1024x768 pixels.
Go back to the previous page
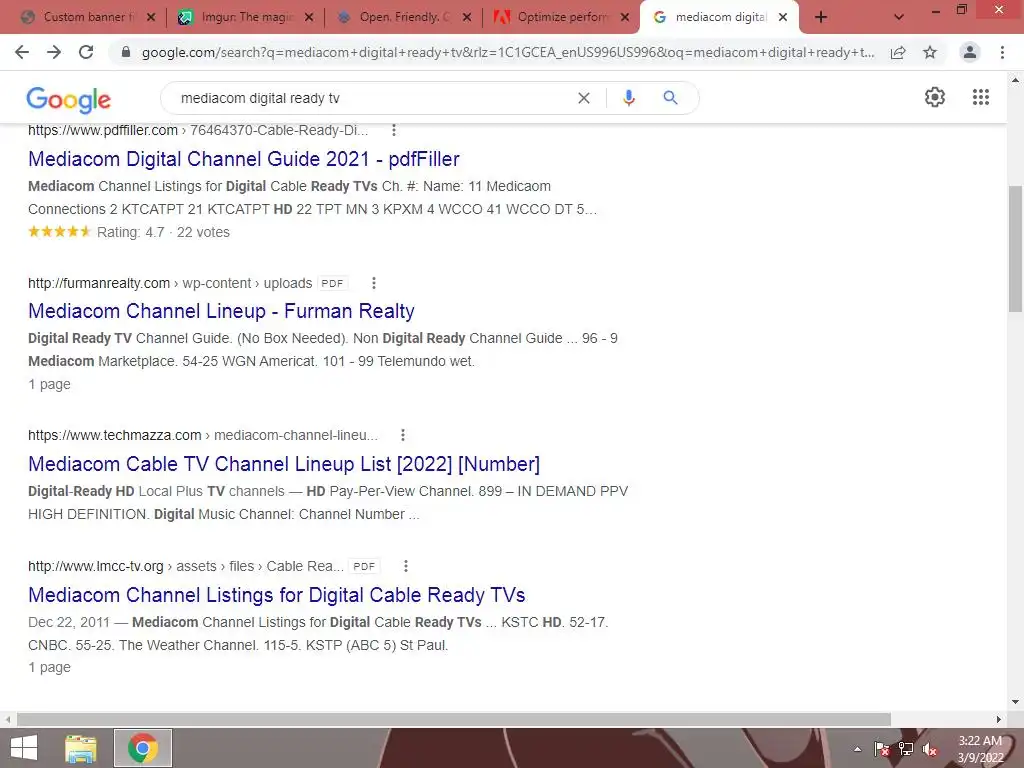(22, 52)
